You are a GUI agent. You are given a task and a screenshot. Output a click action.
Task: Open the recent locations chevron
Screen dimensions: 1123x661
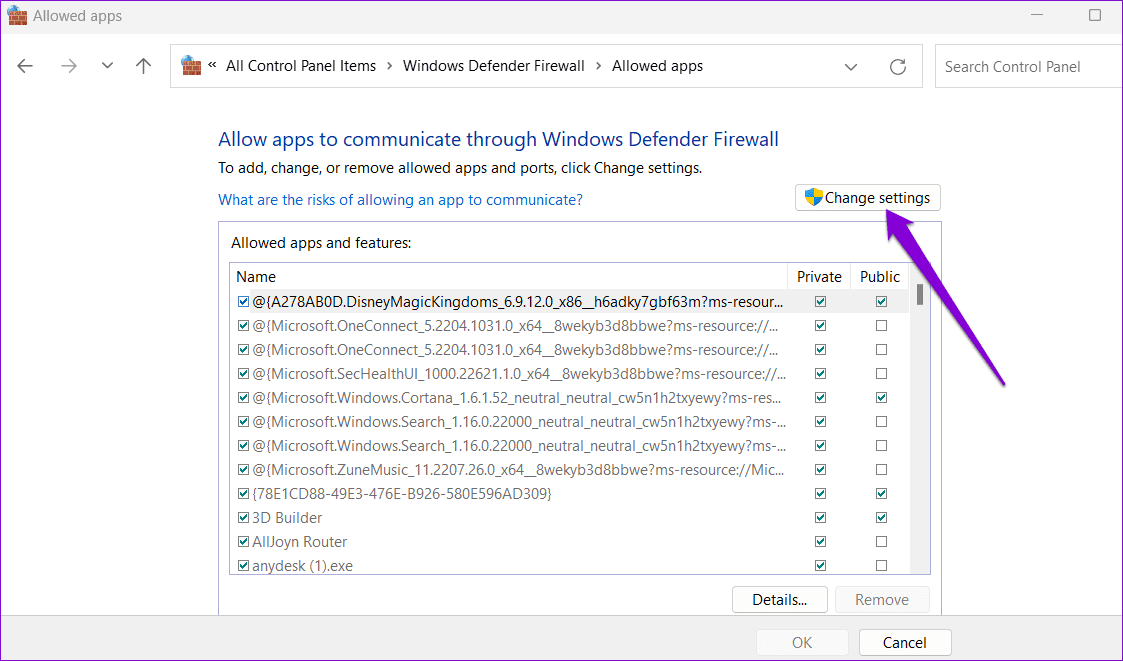click(107, 66)
